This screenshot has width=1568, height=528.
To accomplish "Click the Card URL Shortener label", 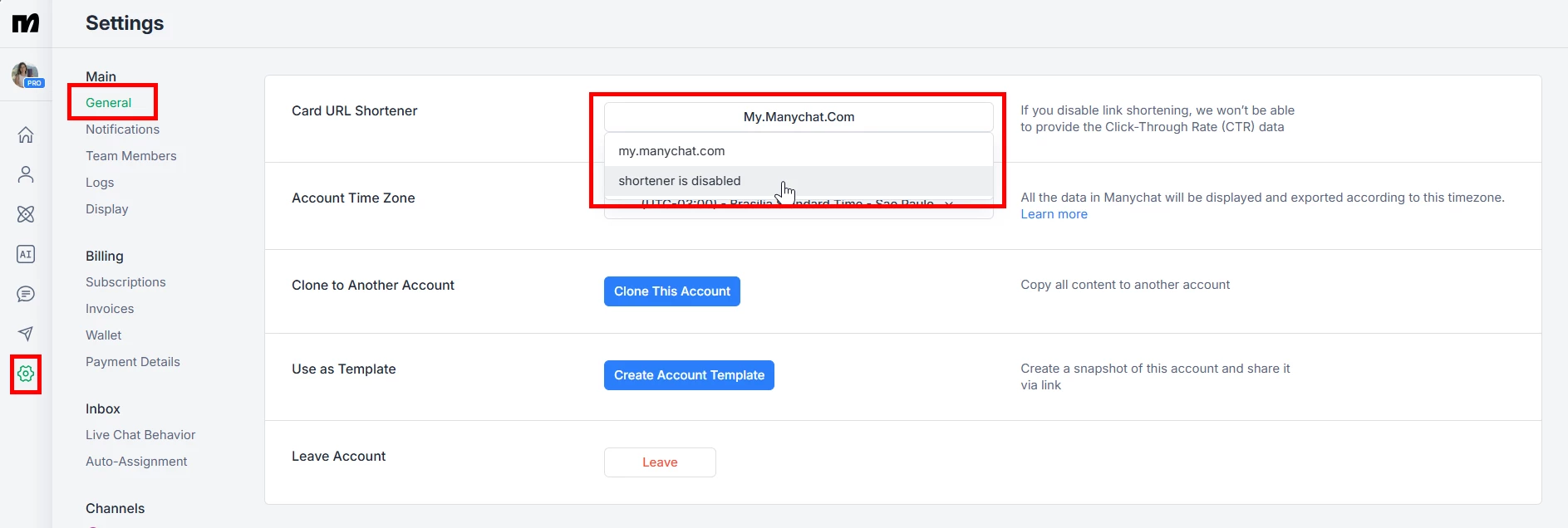I will point(354,111).
